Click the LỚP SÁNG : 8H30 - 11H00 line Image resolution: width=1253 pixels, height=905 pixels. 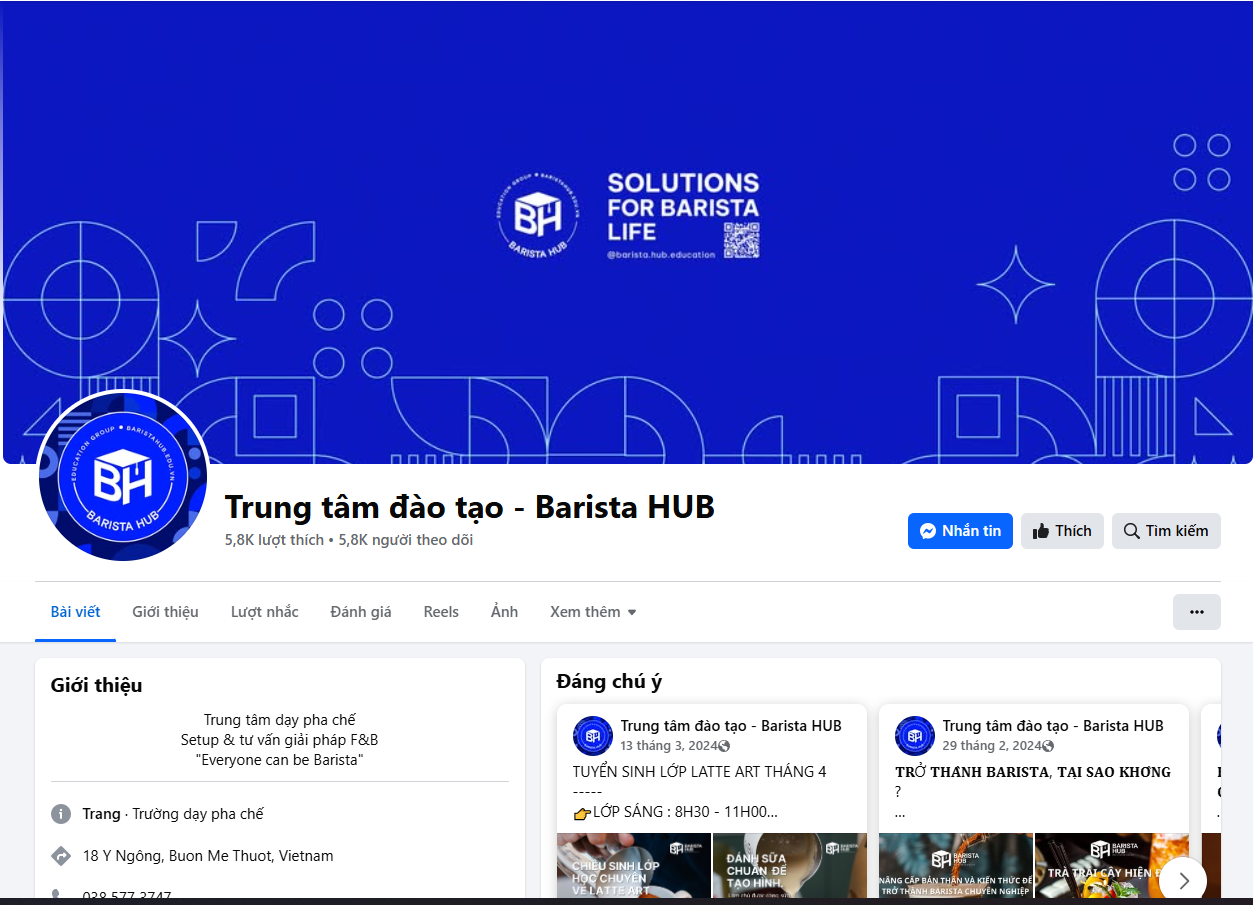(x=685, y=813)
